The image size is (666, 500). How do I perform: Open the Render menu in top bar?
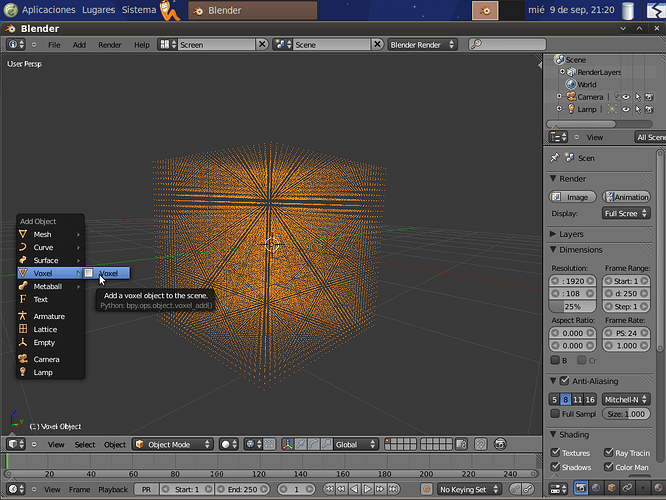pyautogui.click(x=110, y=45)
